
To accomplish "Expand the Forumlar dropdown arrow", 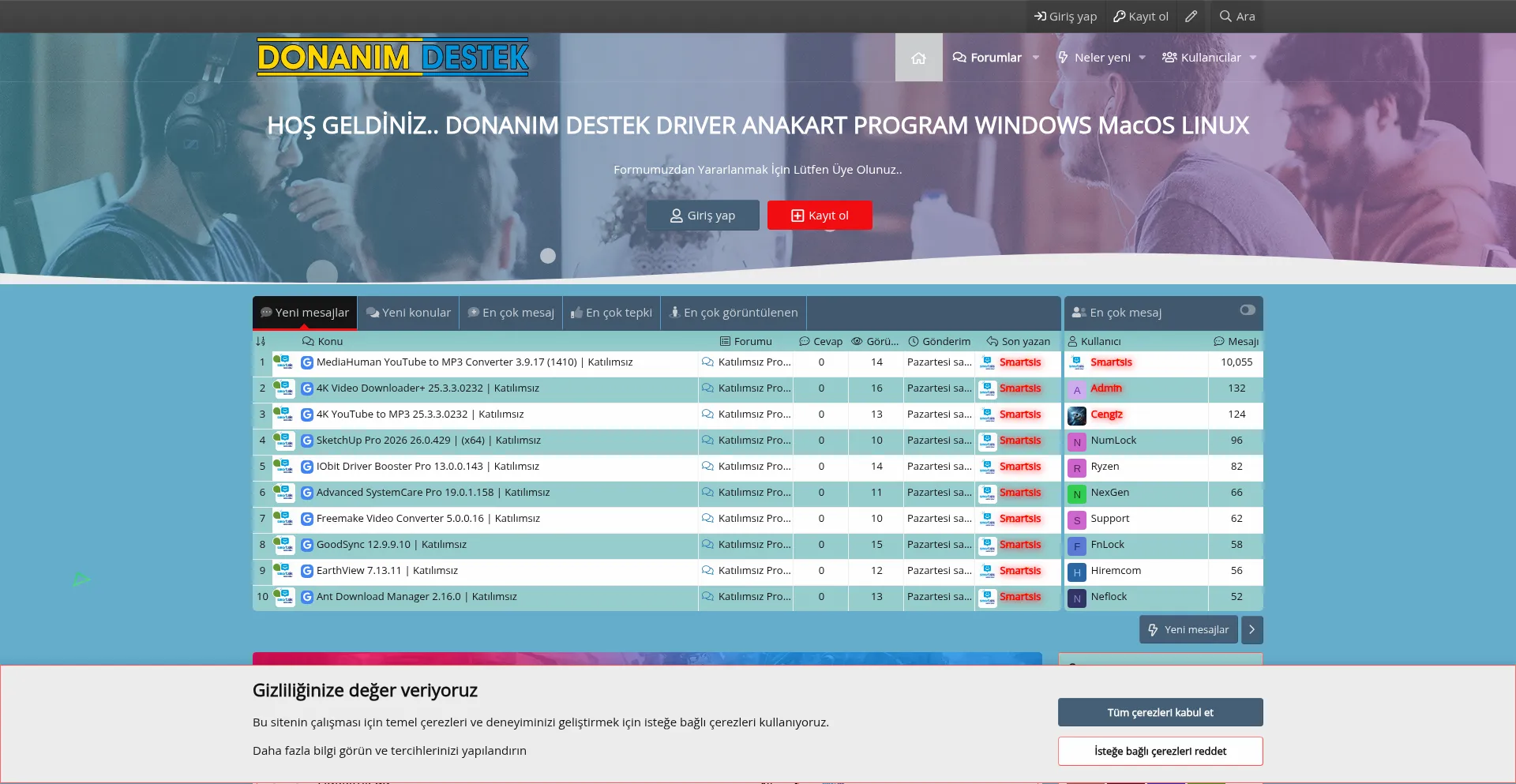I will click(x=1036, y=58).
